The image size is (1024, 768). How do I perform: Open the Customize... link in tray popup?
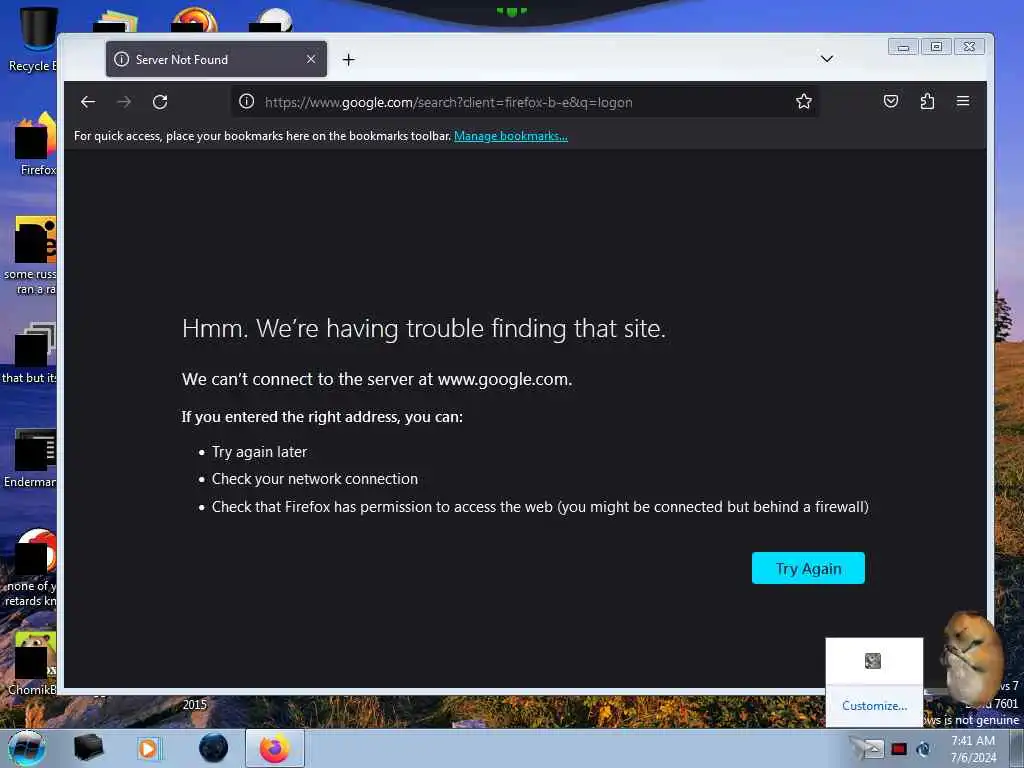click(x=874, y=705)
